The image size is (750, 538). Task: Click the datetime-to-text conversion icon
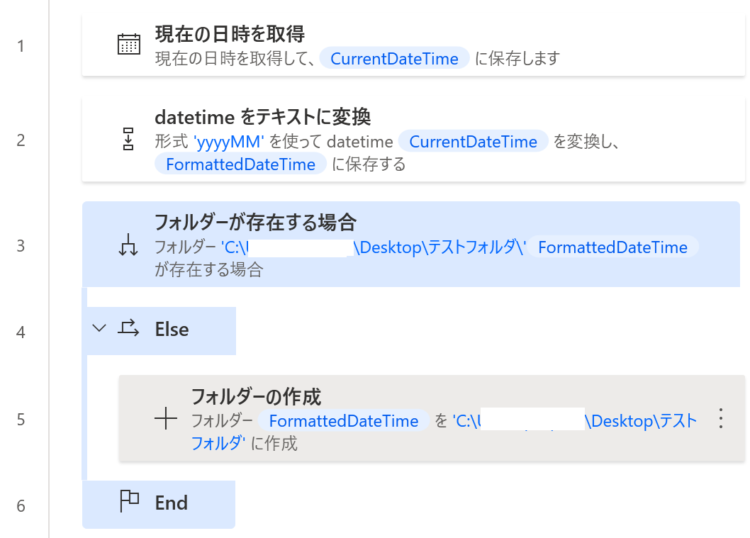tap(128, 139)
